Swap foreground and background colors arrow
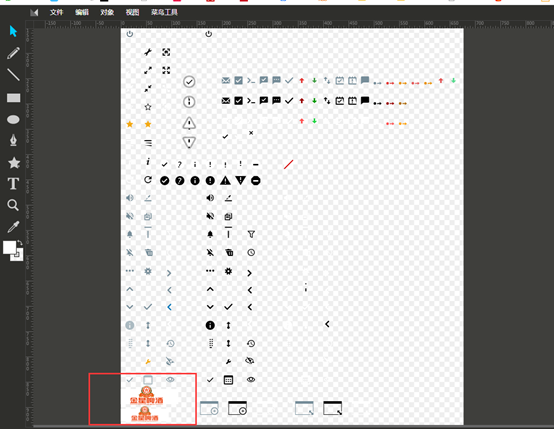This screenshot has width=554, height=429. [20, 243]
